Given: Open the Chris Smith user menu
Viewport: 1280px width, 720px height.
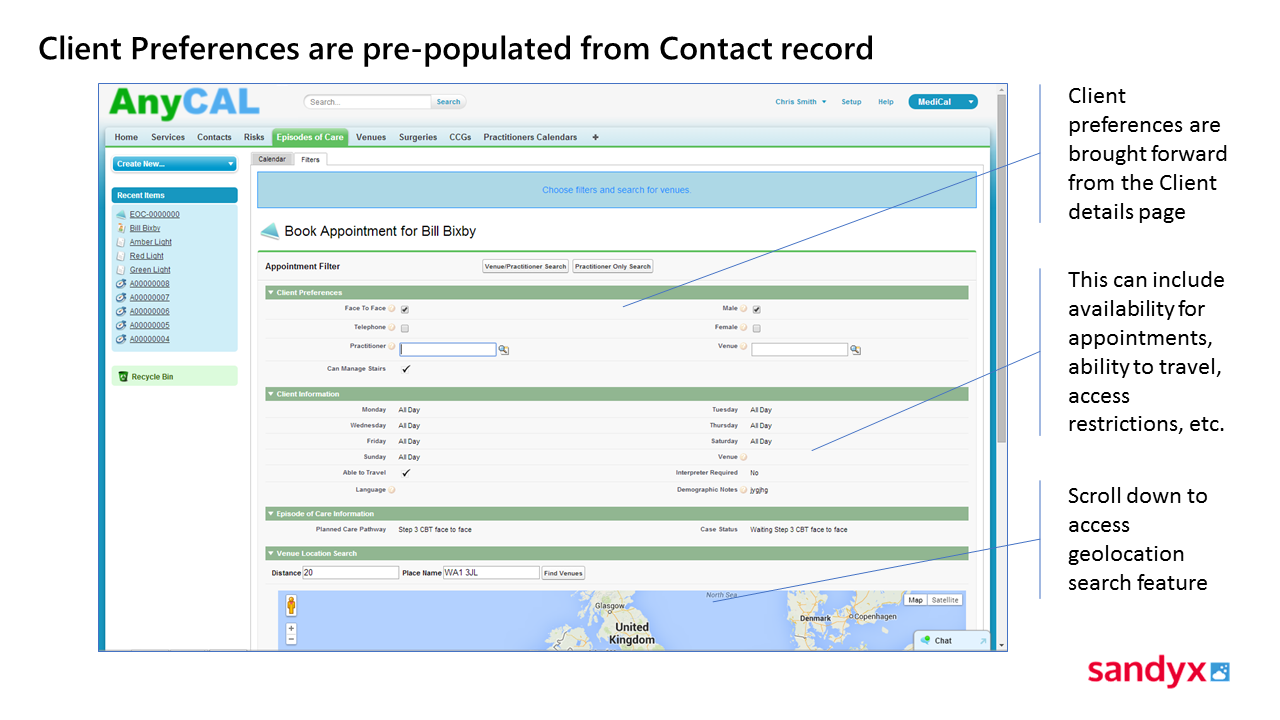Looking at the screenshot, I should tap(801, 102).
